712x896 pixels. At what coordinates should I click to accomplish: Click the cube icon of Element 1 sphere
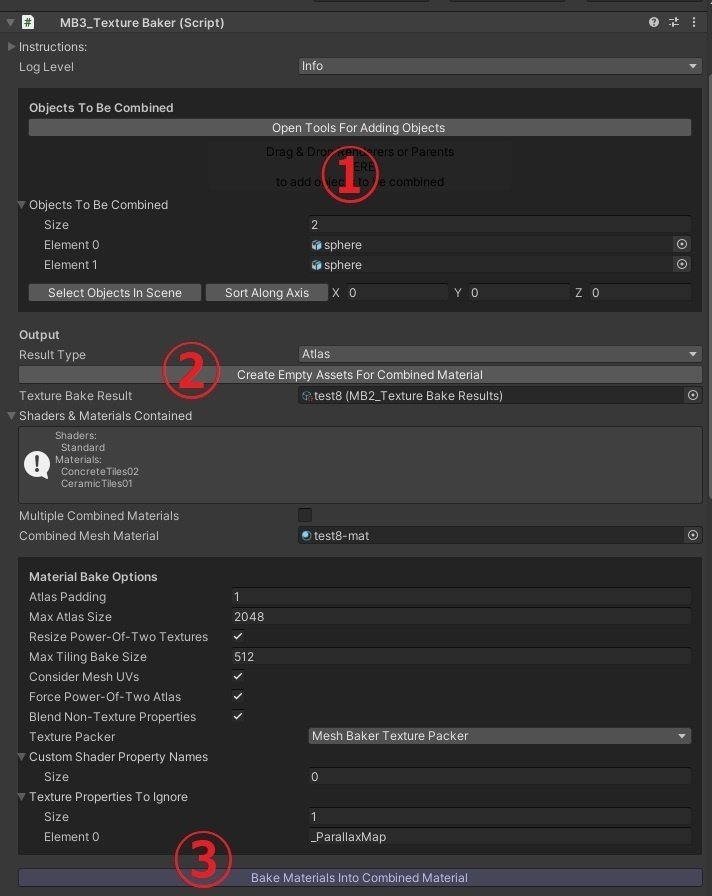(x=317, y=265)
